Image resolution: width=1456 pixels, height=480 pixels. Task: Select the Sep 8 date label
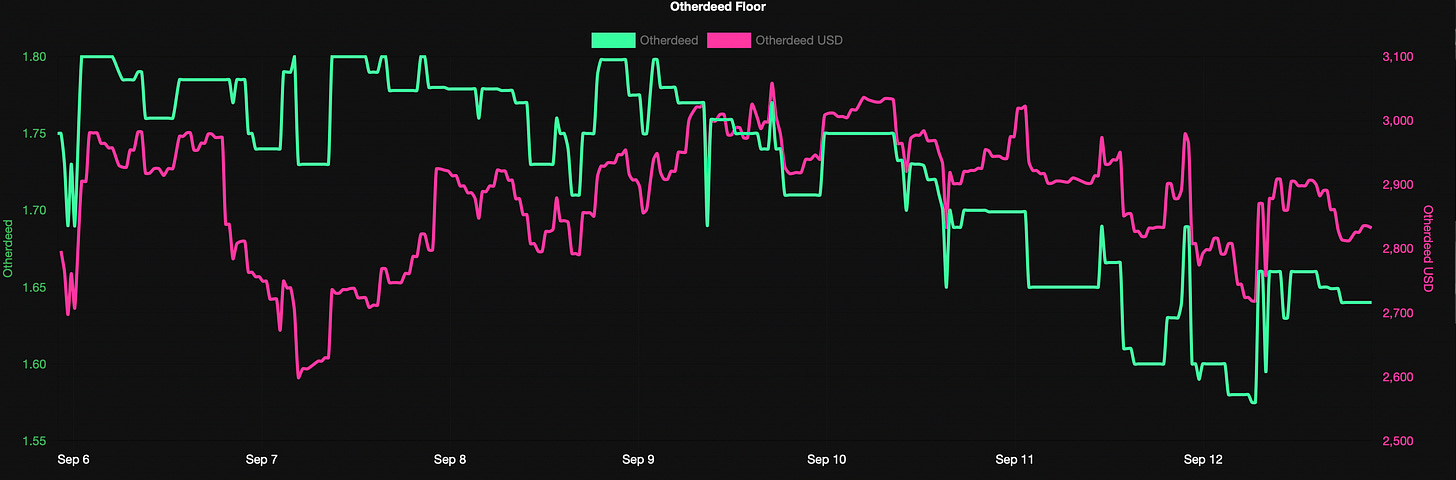click(x=450, y=460)
